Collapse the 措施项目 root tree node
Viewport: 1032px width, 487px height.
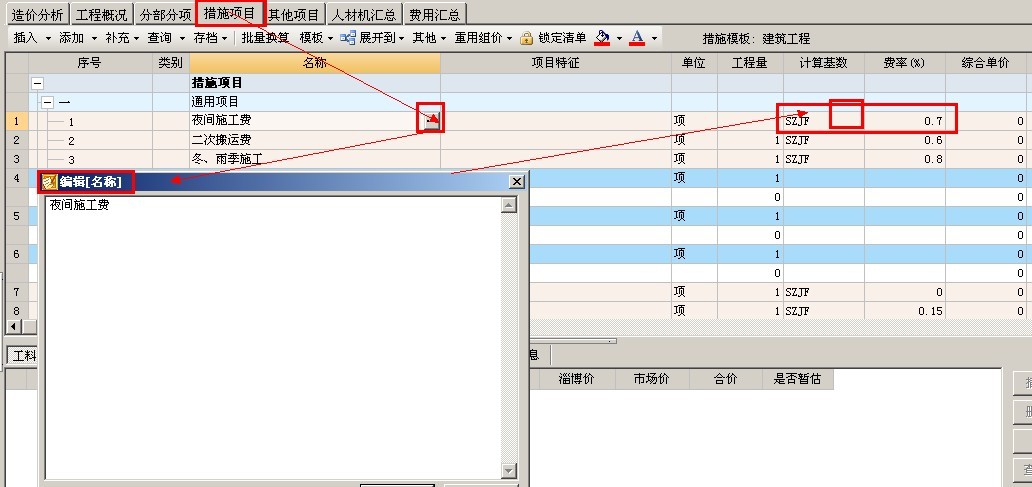point(38,84)
